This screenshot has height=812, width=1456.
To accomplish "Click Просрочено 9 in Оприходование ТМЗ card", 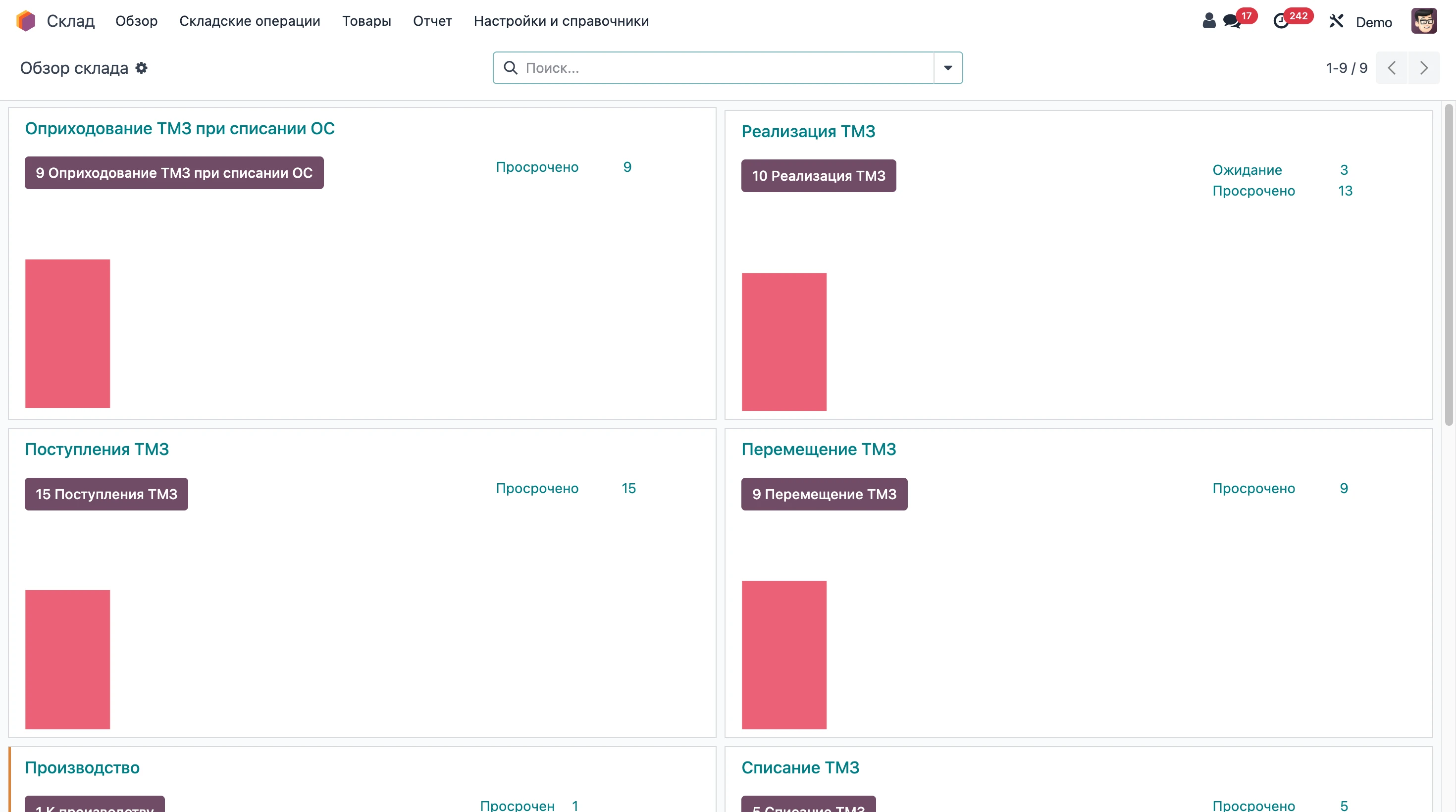I will (564, 167).
